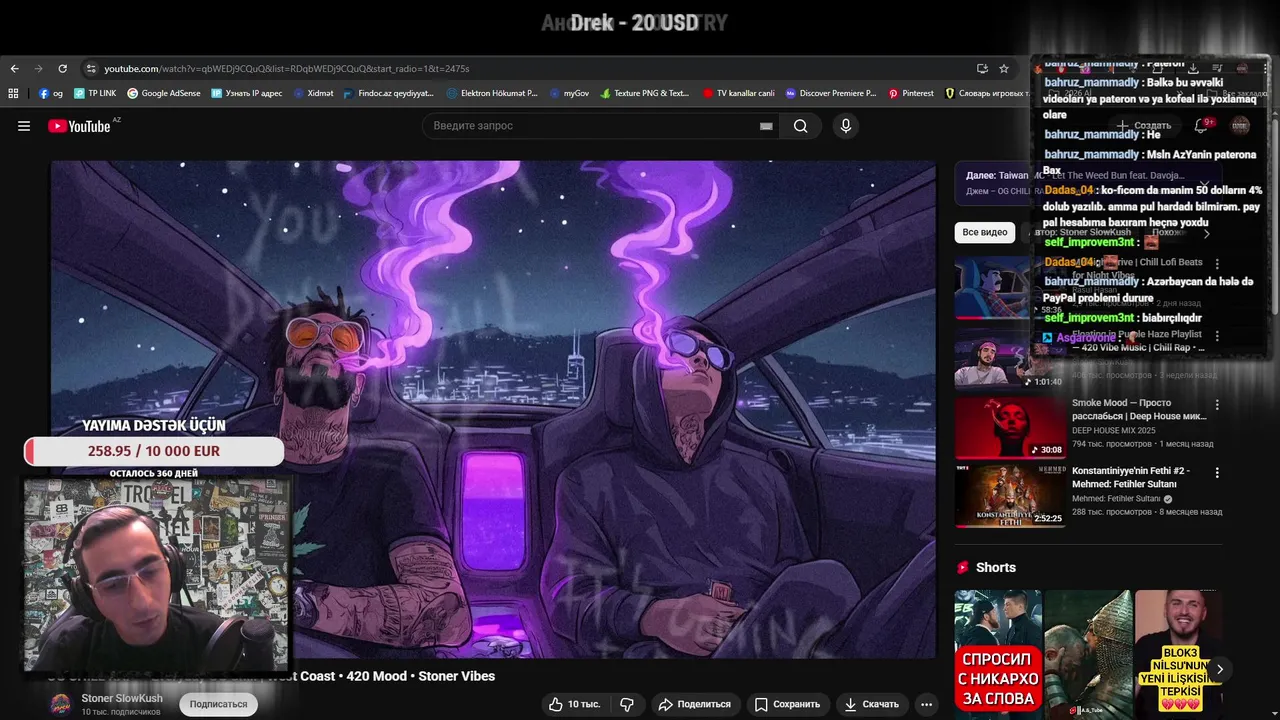Screen dimensions: 1280x720
Task: Click the 'MC Mehmed: Fetihler Sultanı' channel name
Action: 1116,498
